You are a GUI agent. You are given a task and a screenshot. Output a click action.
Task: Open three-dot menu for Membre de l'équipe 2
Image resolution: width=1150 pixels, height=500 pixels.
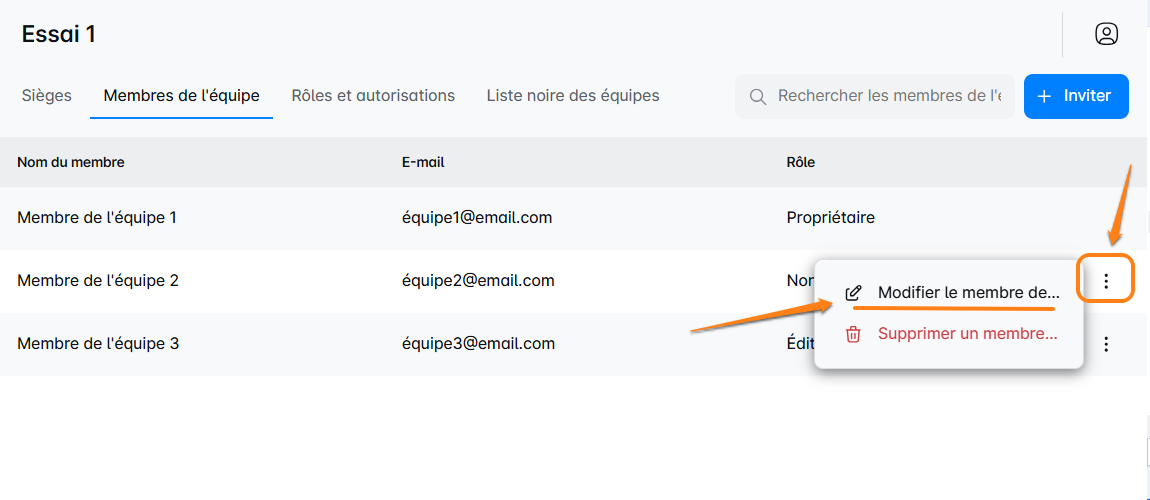pos(1105,281)
